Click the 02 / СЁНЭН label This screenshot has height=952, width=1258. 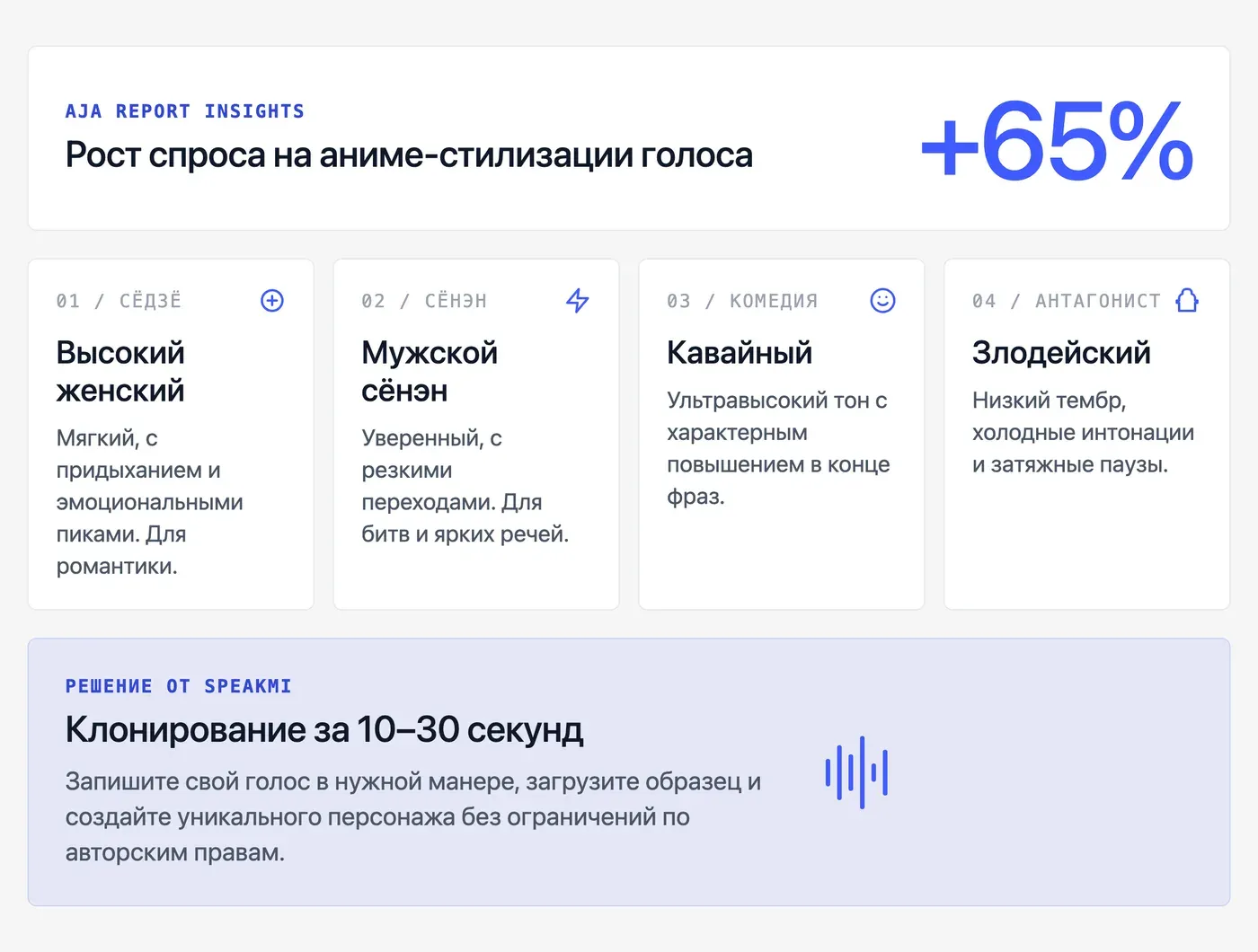424,301
